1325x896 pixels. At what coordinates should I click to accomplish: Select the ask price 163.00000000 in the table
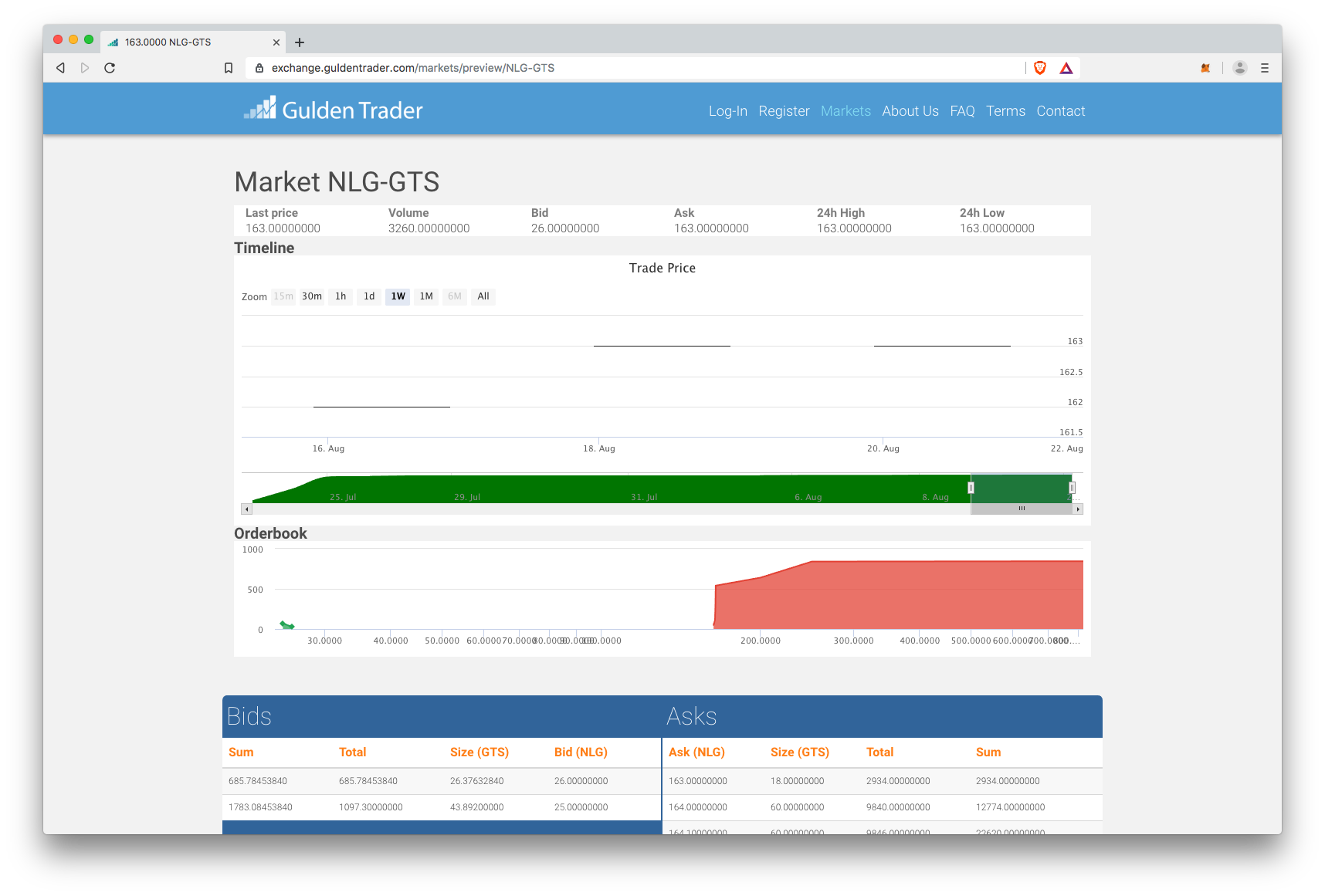[x=698, y=781]
